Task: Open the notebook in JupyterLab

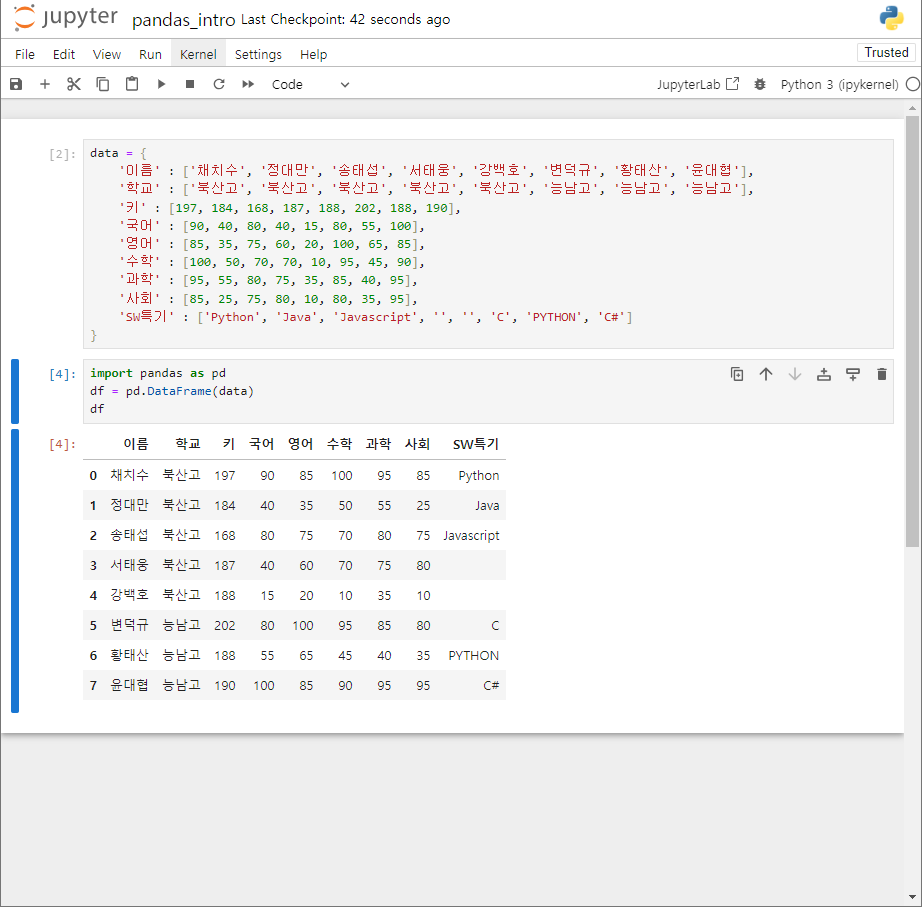Action: (697, 84)
